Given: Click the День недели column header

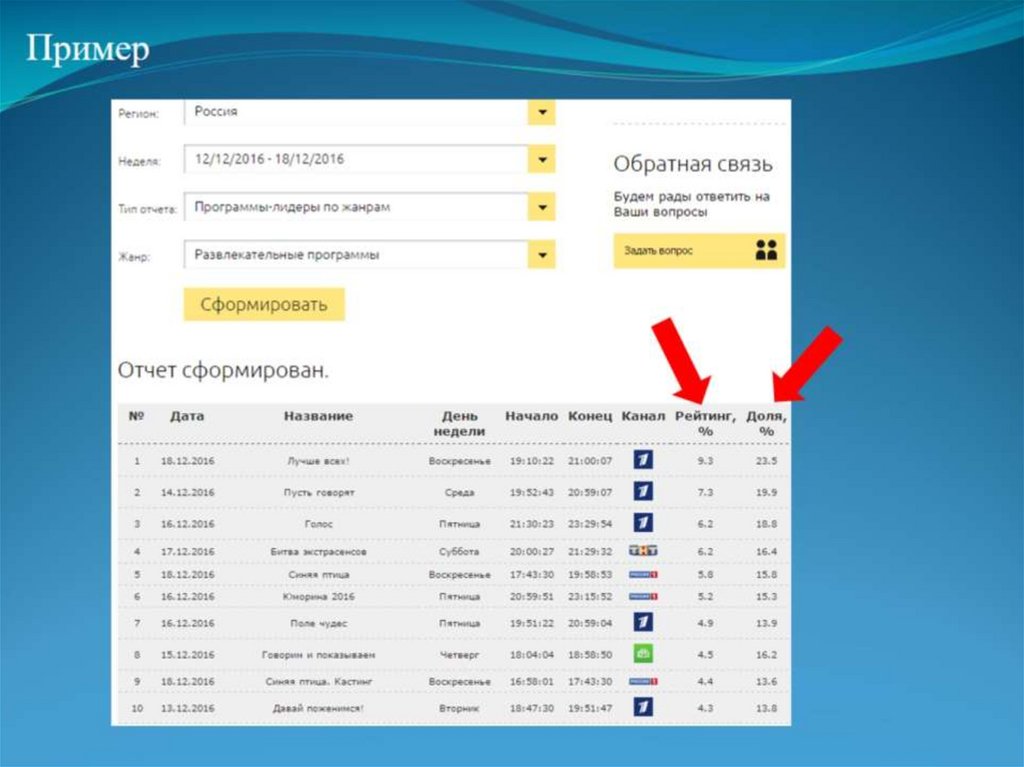Looking at the screenshot, I should click(459, 423).
